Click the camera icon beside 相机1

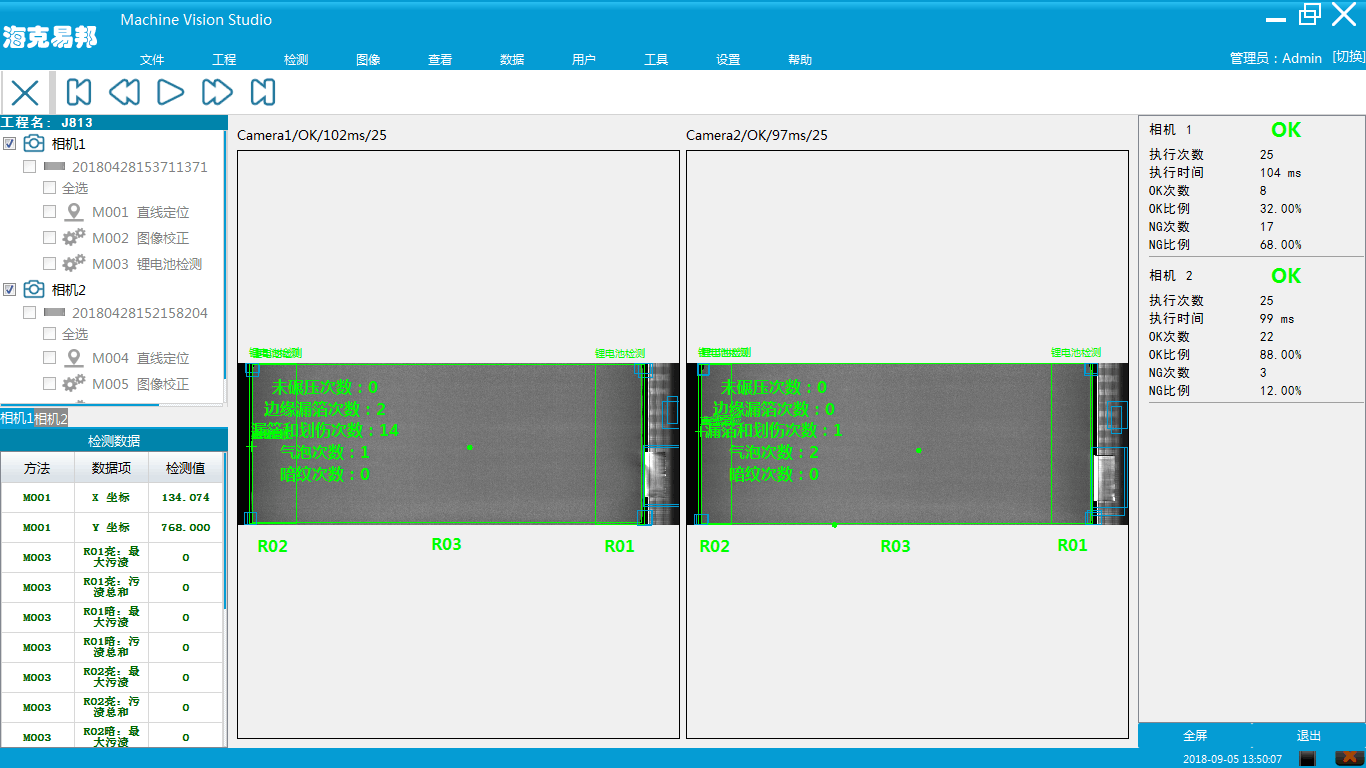pos(34,144)
